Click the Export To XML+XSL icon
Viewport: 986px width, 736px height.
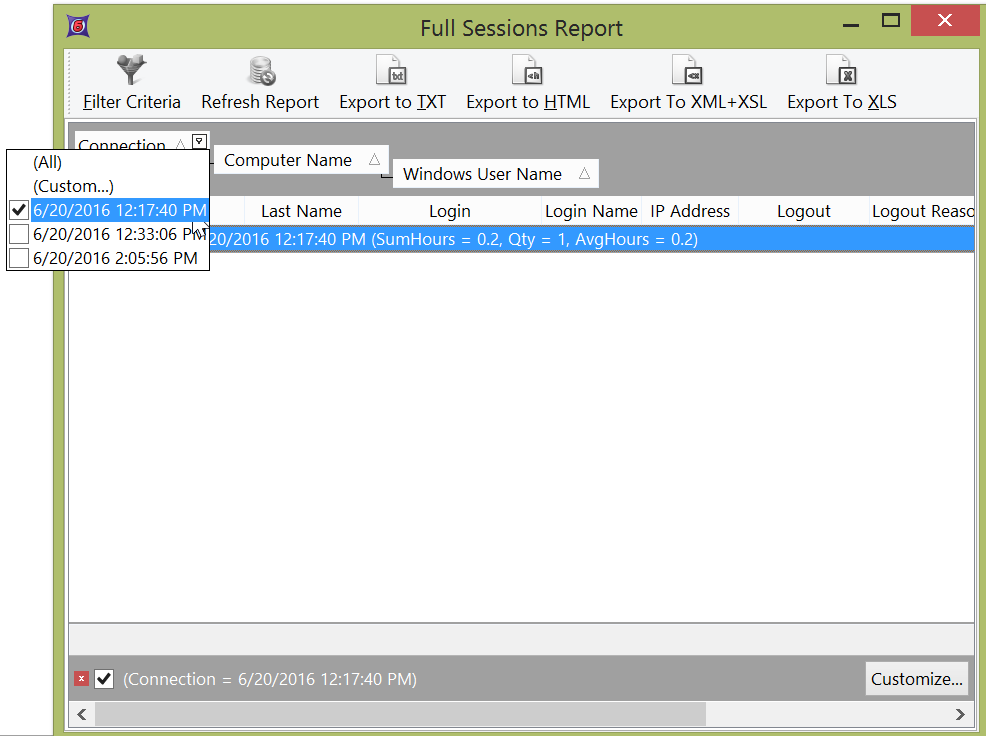click(x=688, y=71)
